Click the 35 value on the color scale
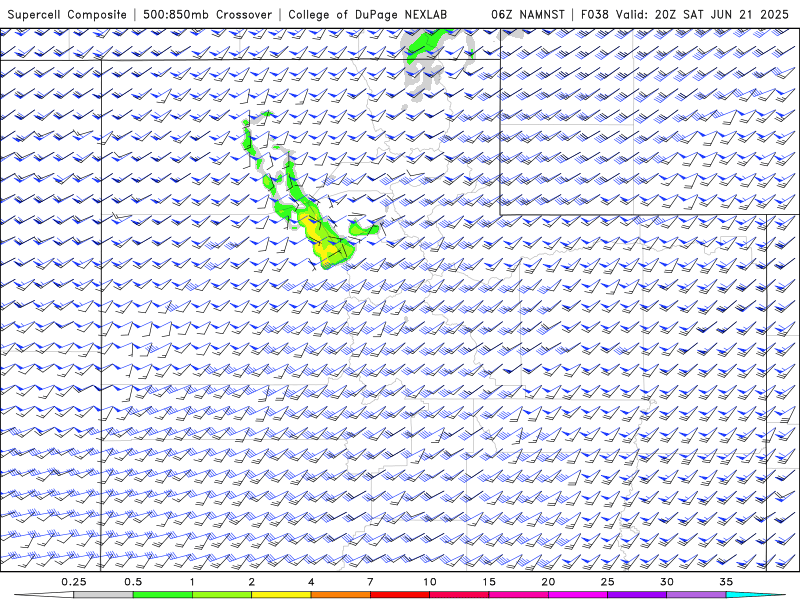 pos(726,582)
